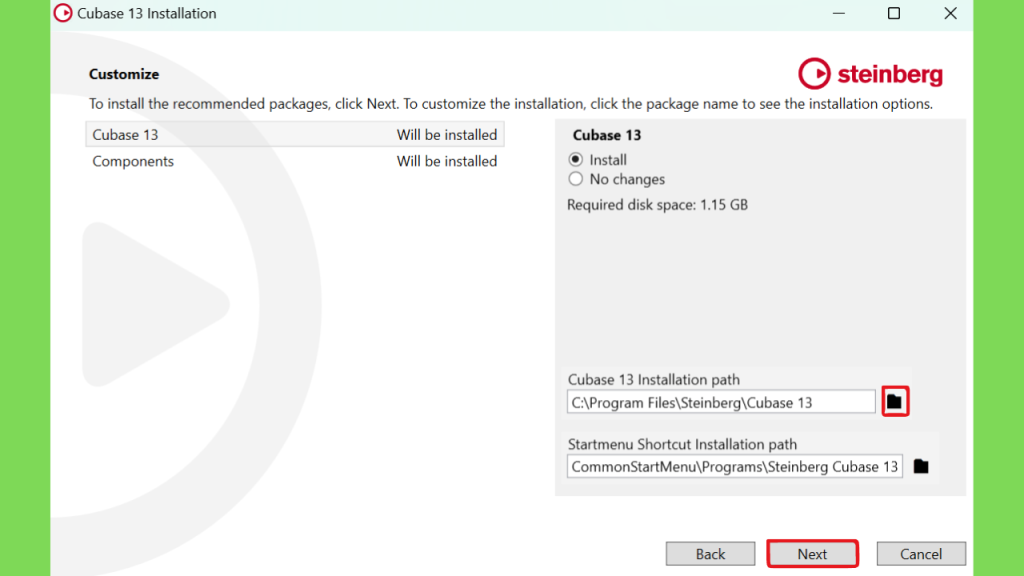Select the Cubase 13 package row
The height and width of the screenshot is (576, 1024).
point(295,135)
